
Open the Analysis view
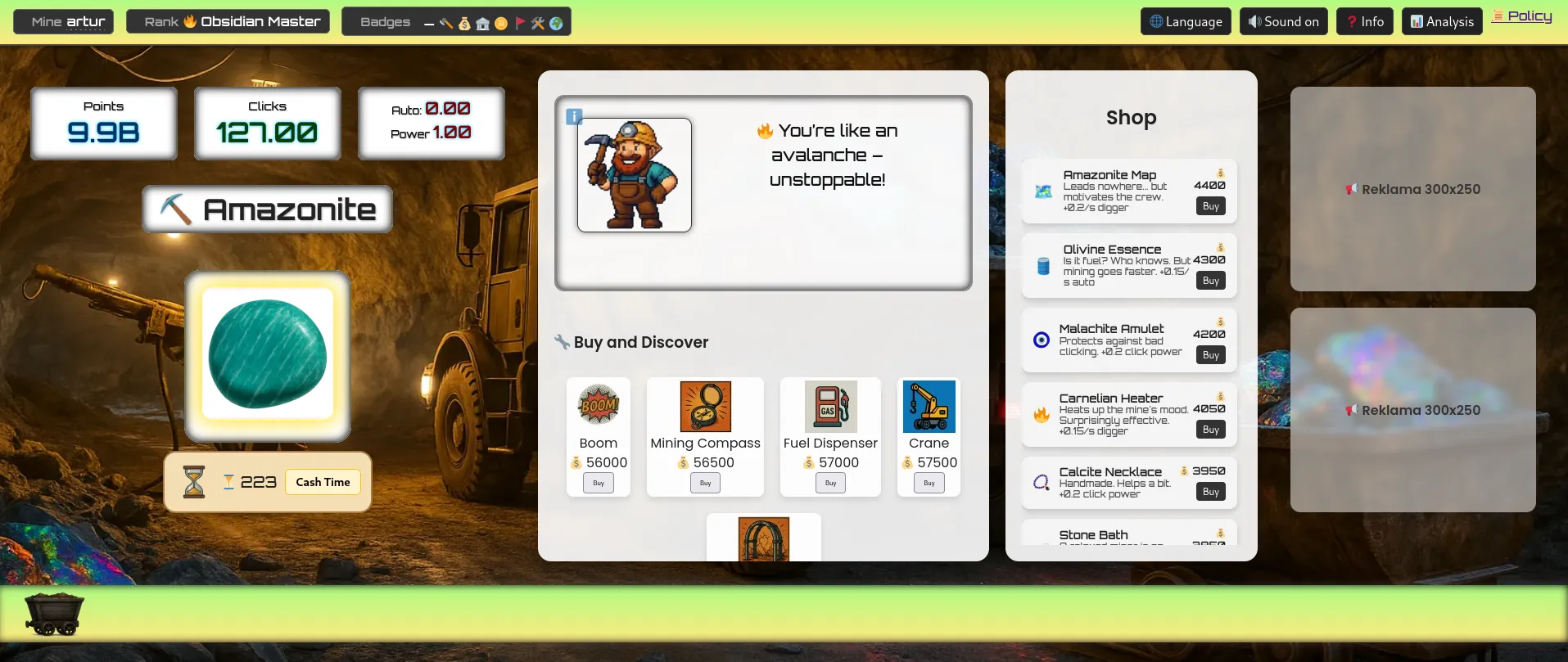click(x=1442, y=21)
